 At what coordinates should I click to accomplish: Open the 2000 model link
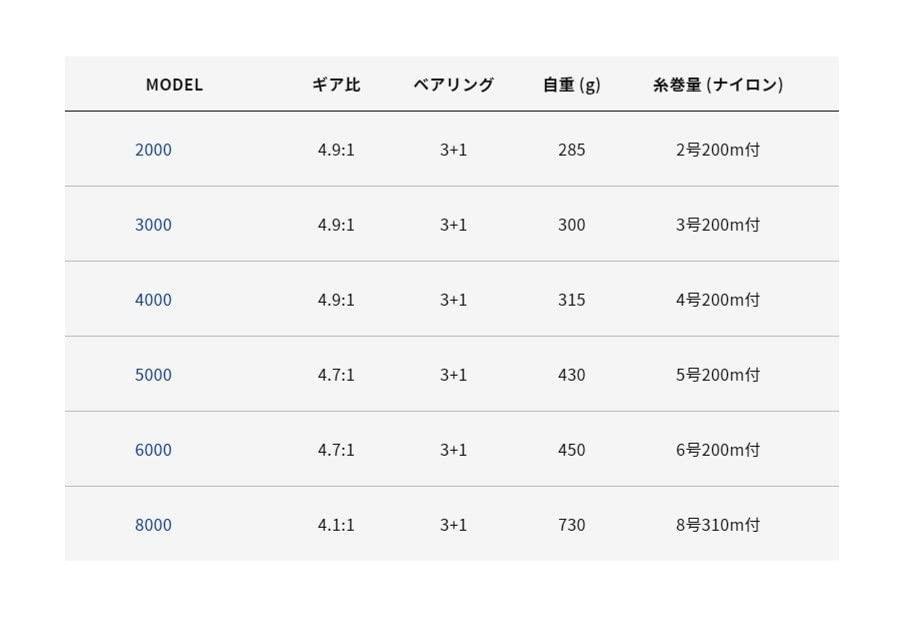pyautogui.click(x=153, y=150)
